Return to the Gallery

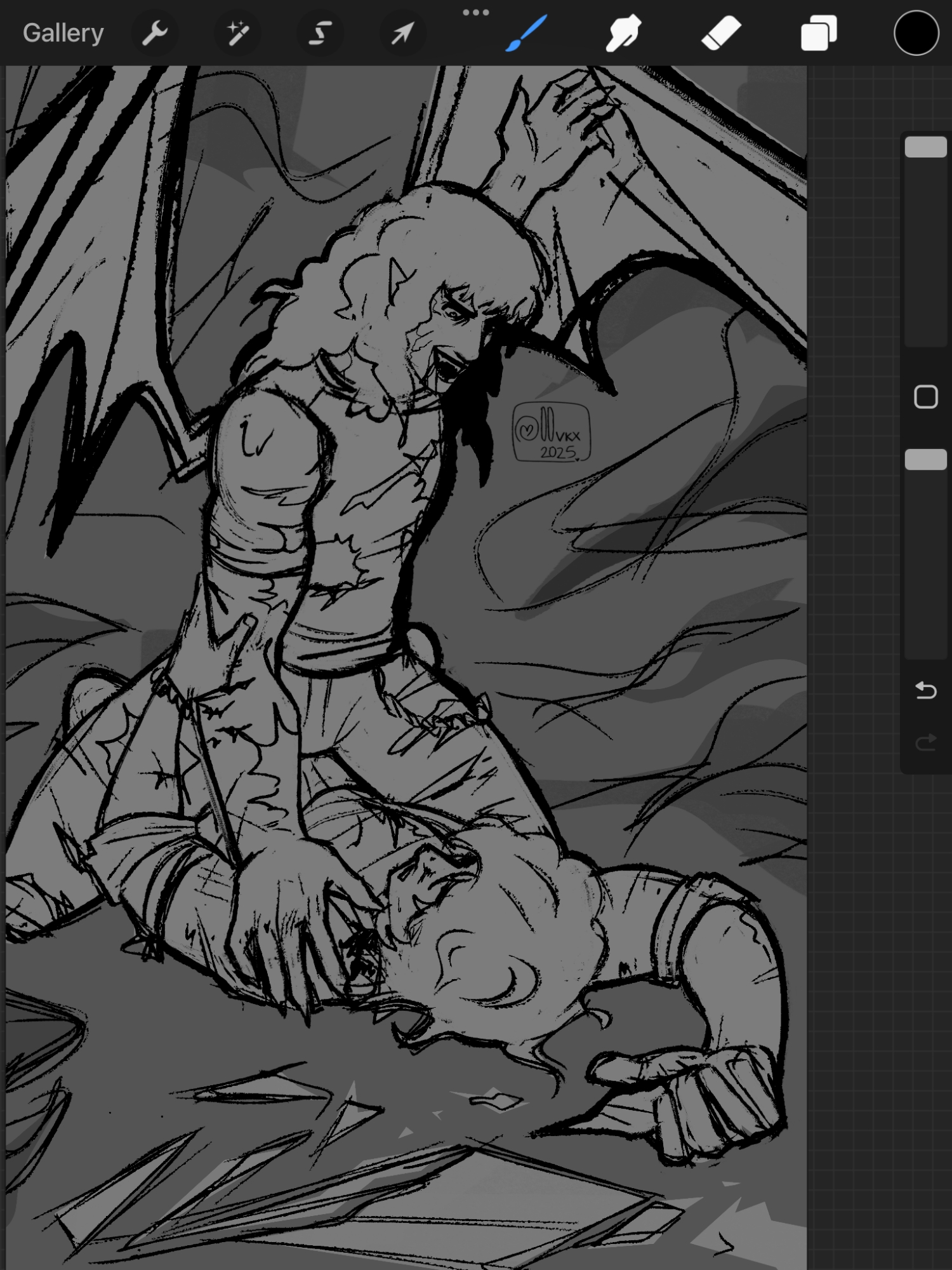[x=63, y=34]
